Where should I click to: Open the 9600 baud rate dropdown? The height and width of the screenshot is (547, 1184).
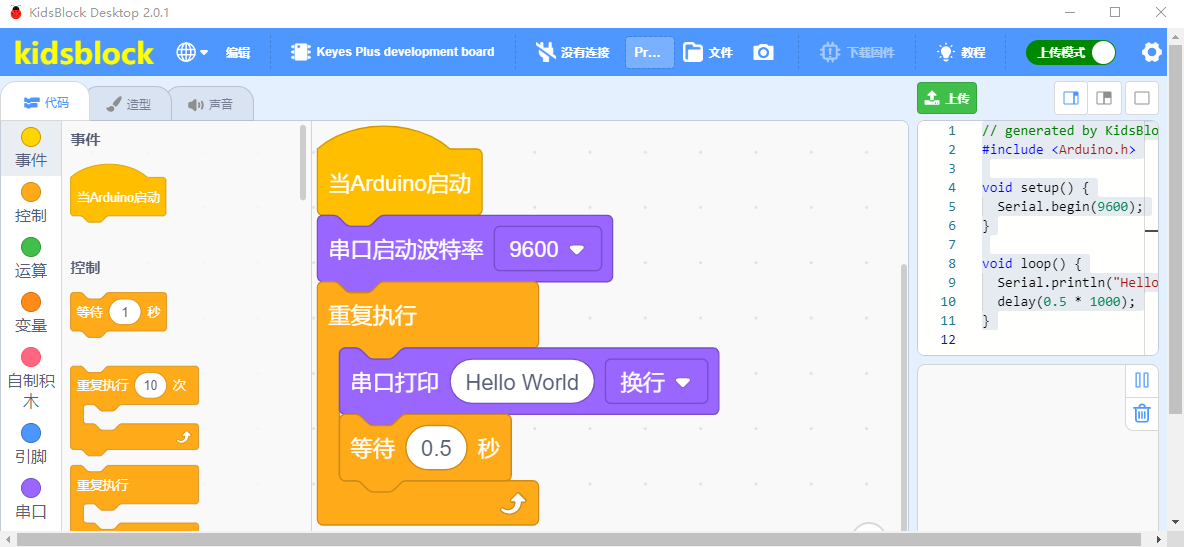point(547,249)
